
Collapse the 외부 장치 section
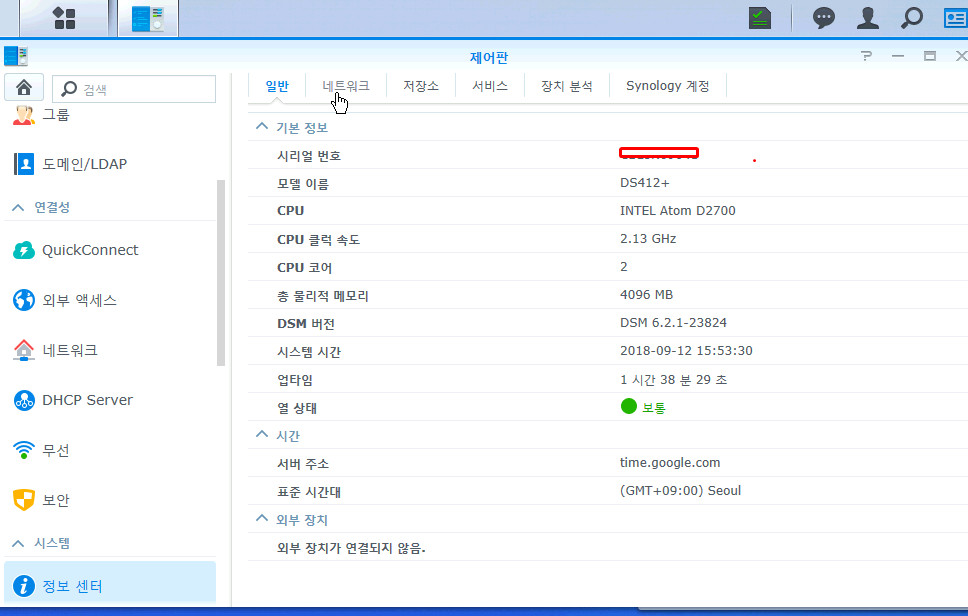click(x=262, y=519)
